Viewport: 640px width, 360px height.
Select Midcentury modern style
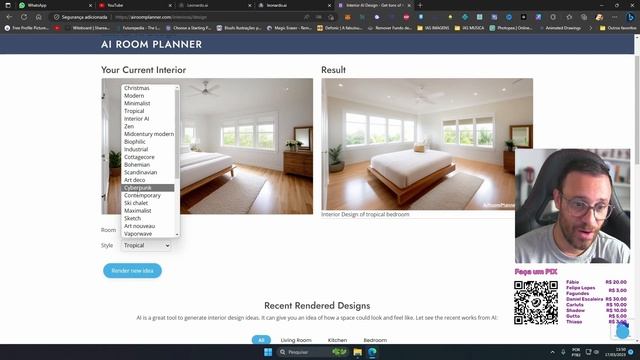(148, 134)
